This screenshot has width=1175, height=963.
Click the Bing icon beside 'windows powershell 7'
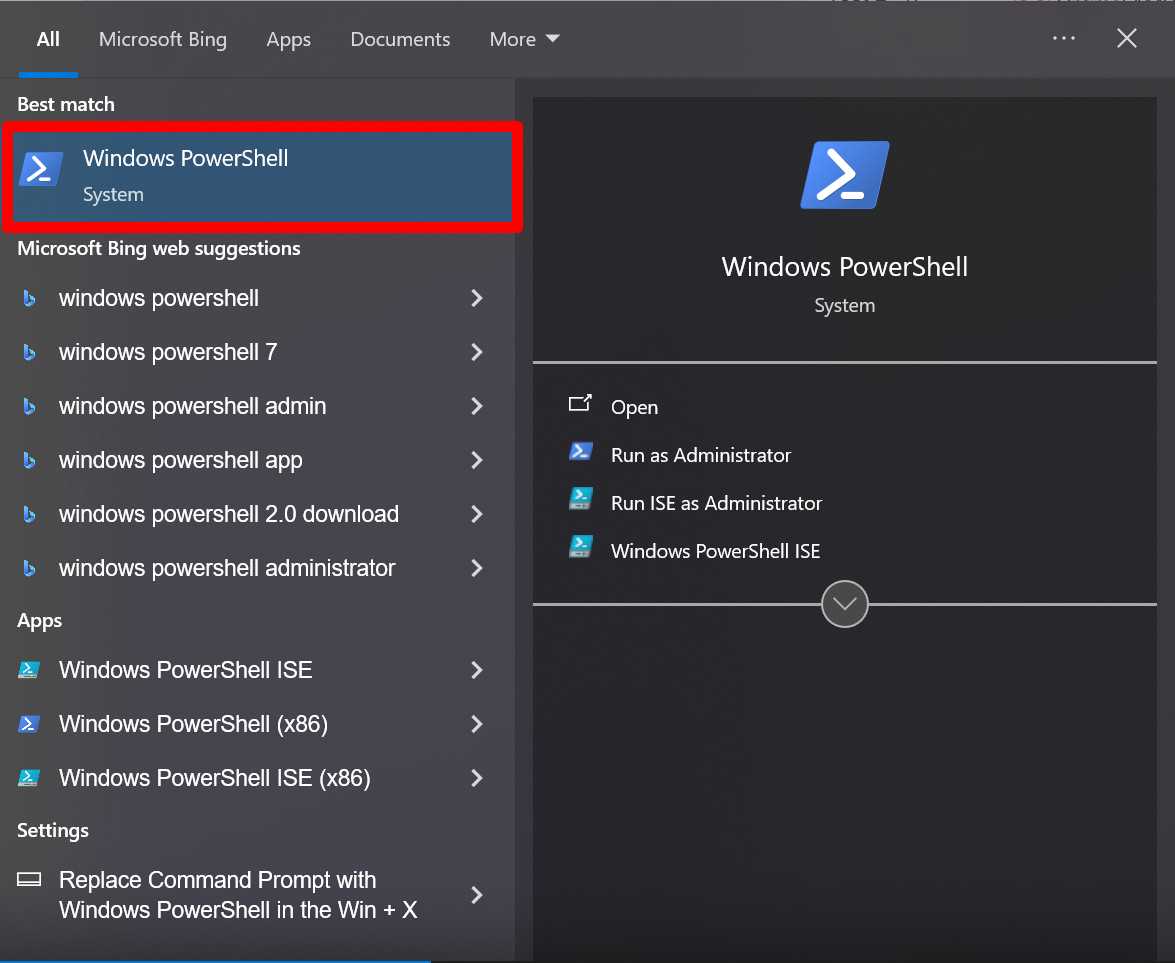pos(29,352)
